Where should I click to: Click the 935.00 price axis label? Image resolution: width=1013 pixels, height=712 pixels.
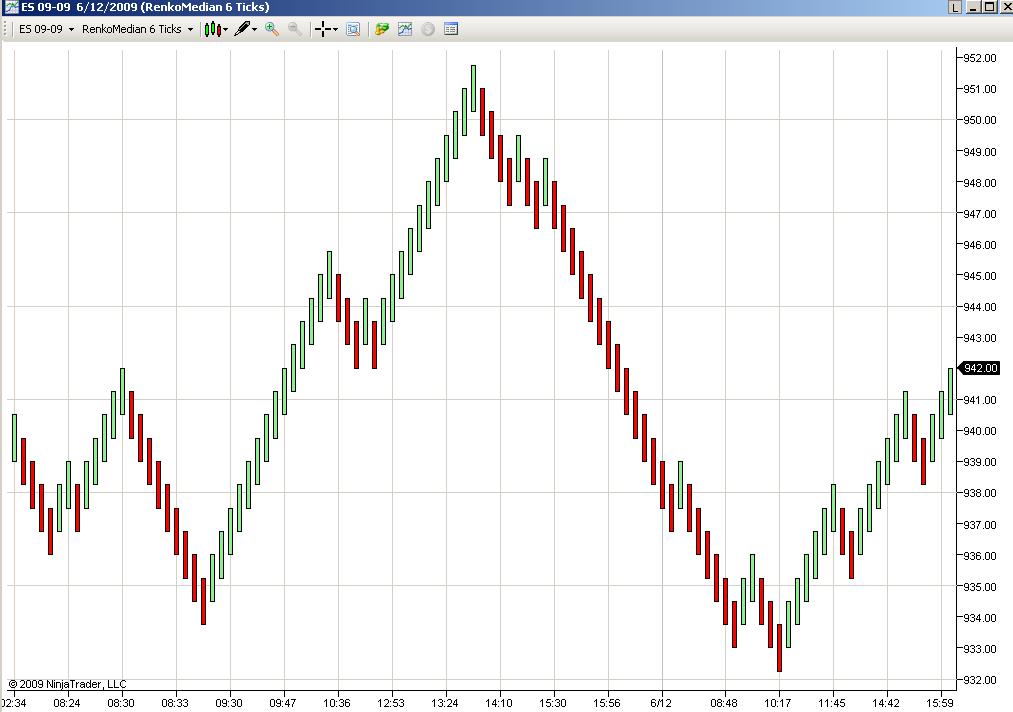click(x=979, y=587)
